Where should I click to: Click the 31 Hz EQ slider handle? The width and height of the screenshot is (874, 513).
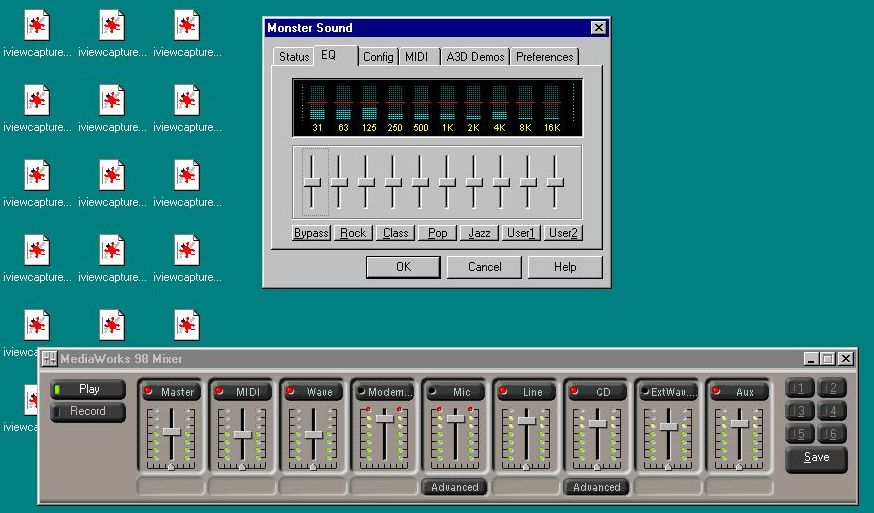pos(312,182)
